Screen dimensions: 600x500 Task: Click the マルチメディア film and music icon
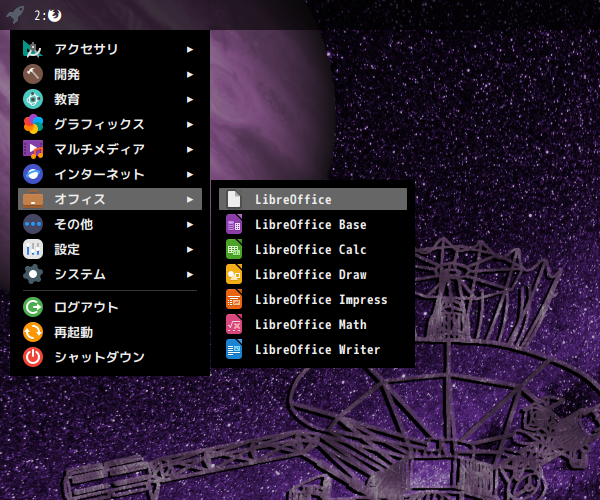33,149
